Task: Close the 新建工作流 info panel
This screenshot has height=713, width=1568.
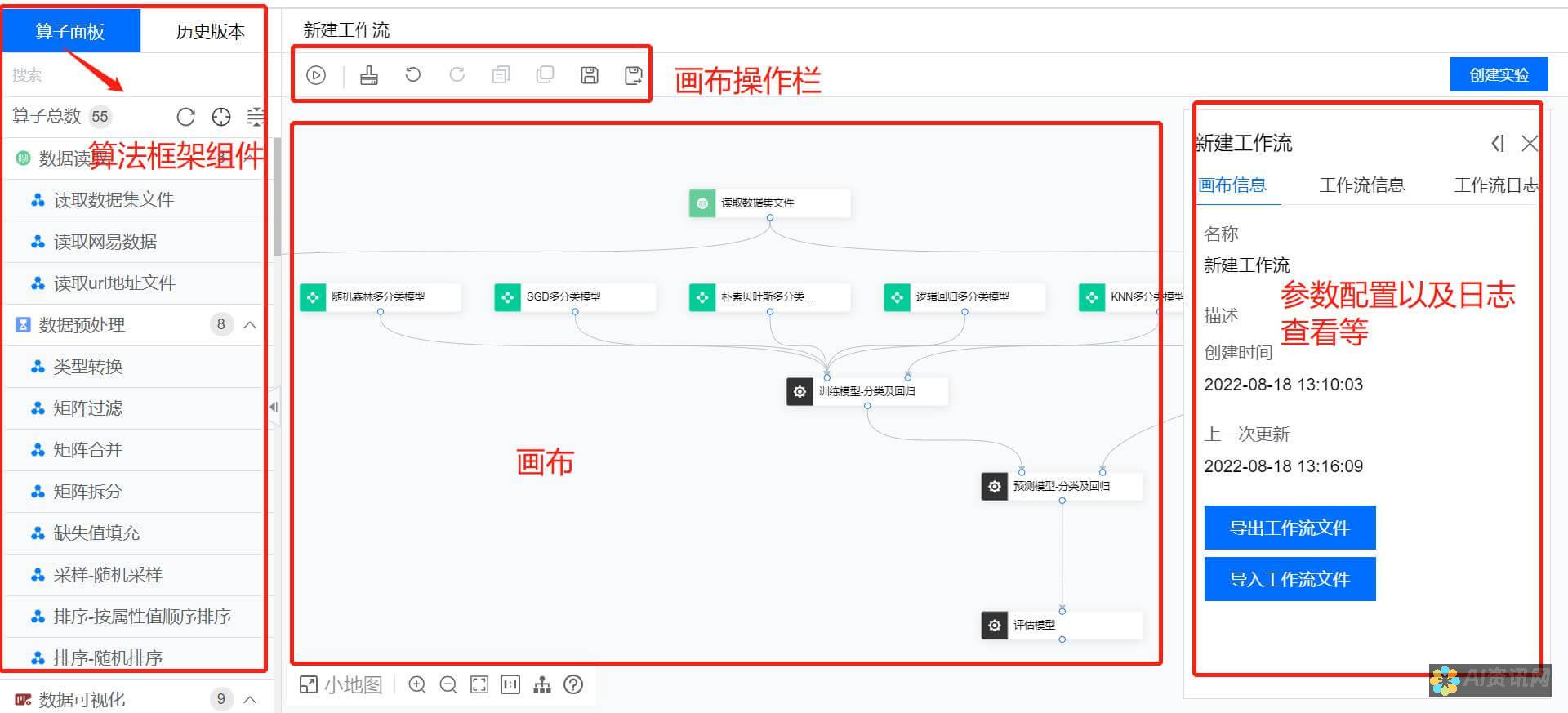Action: click(1530, 144)
